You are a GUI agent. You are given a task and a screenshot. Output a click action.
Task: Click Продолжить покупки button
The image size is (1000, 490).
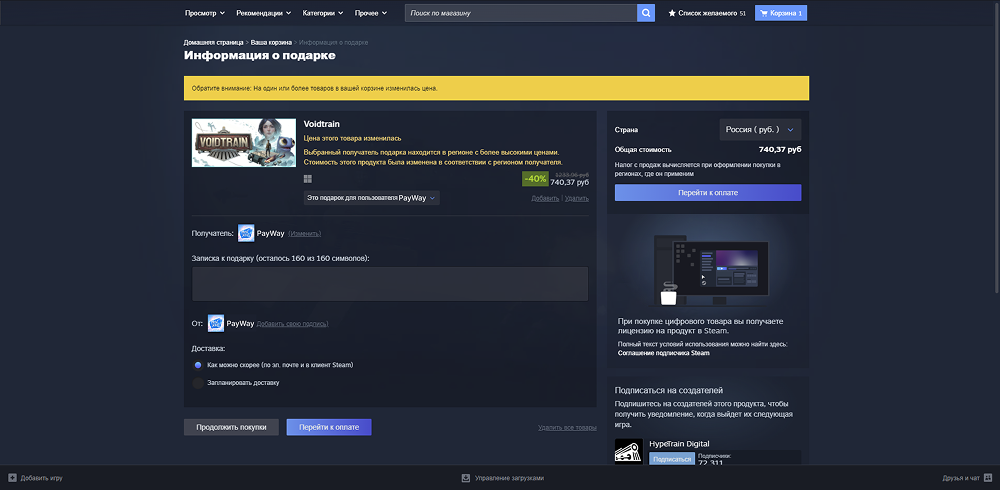pyautogui.click(x=231, y=427)
